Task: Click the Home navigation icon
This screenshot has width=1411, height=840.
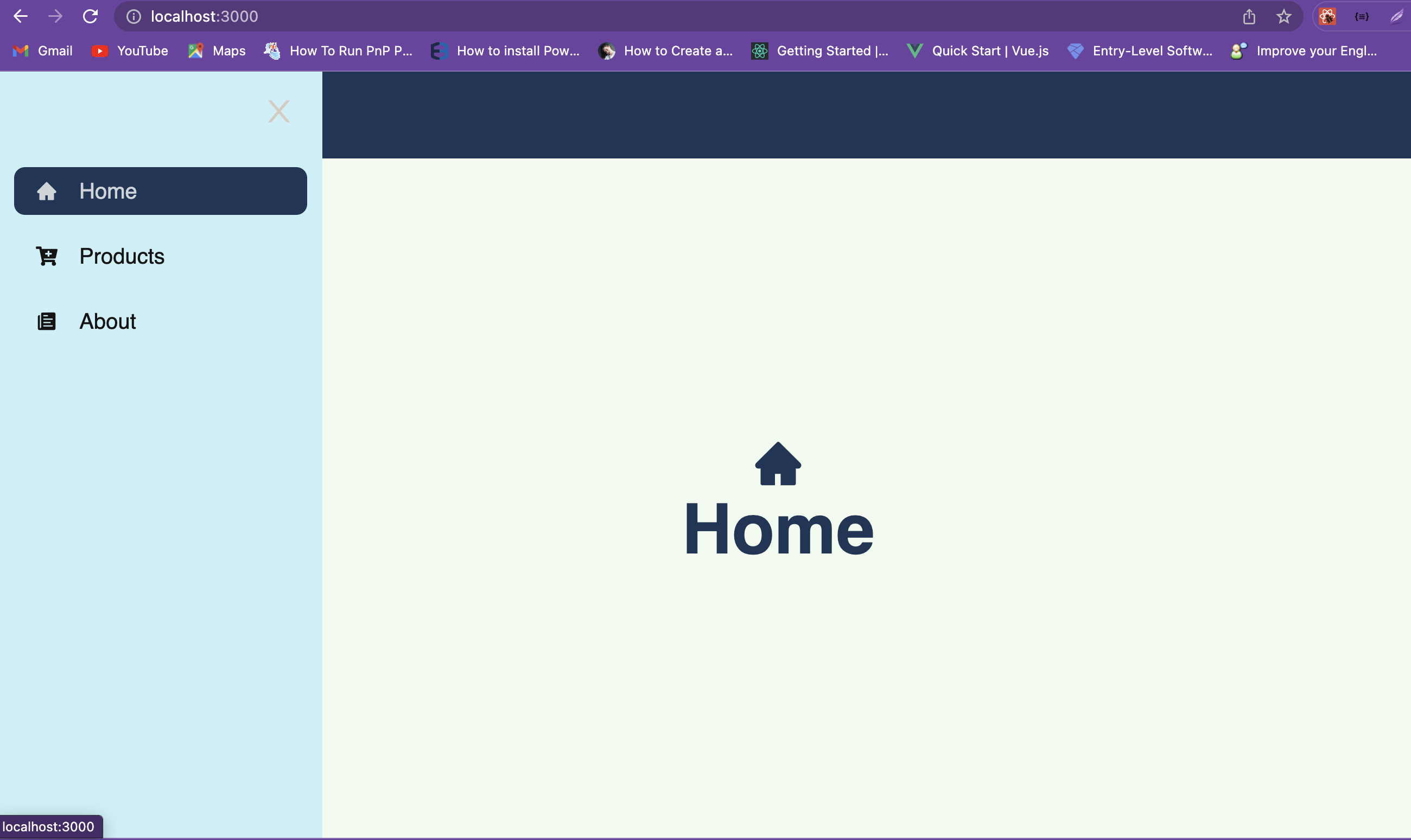Action: pos(45,190)
